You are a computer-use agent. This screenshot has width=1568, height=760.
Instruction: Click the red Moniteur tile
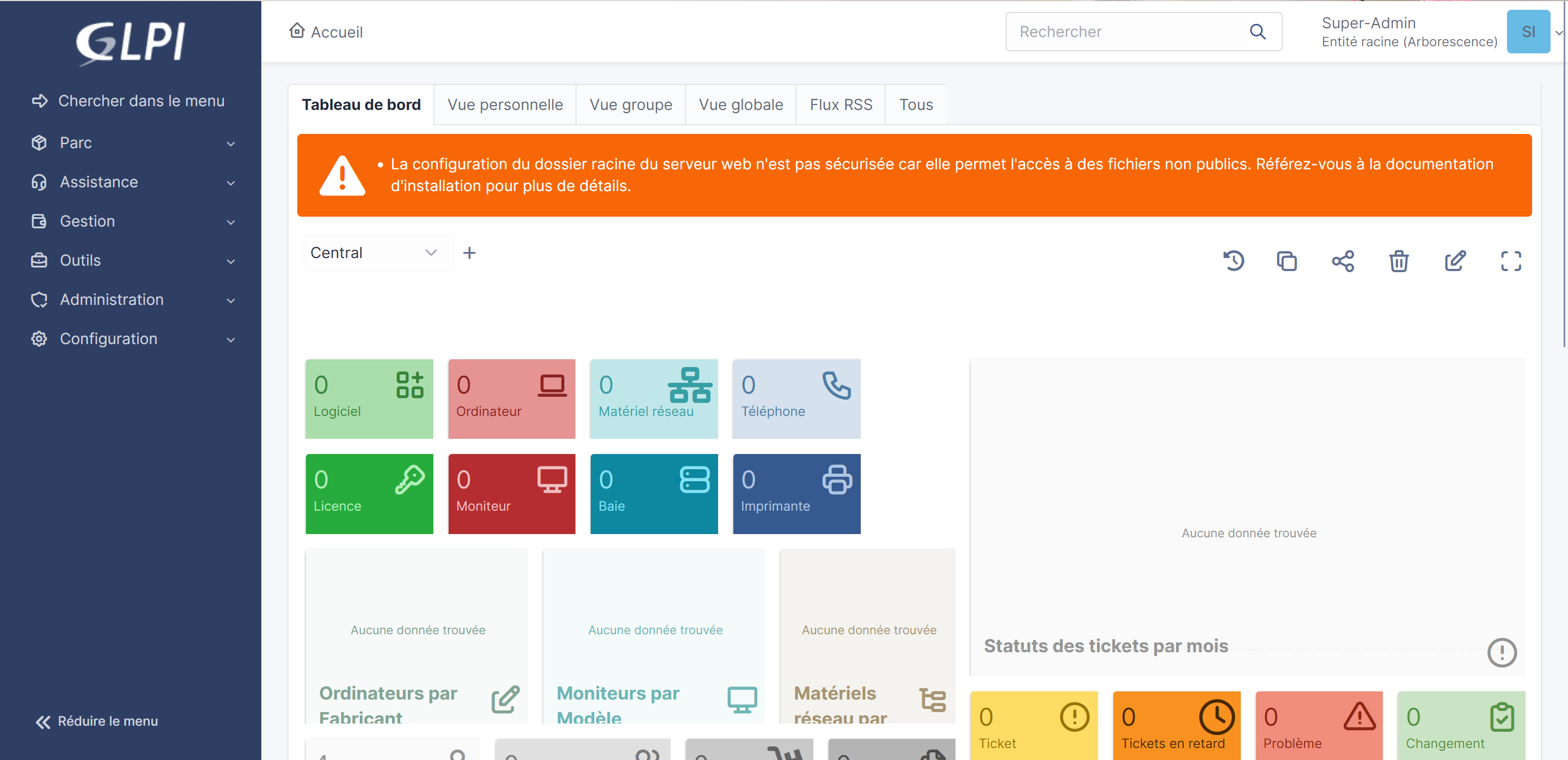coord(511,493)
